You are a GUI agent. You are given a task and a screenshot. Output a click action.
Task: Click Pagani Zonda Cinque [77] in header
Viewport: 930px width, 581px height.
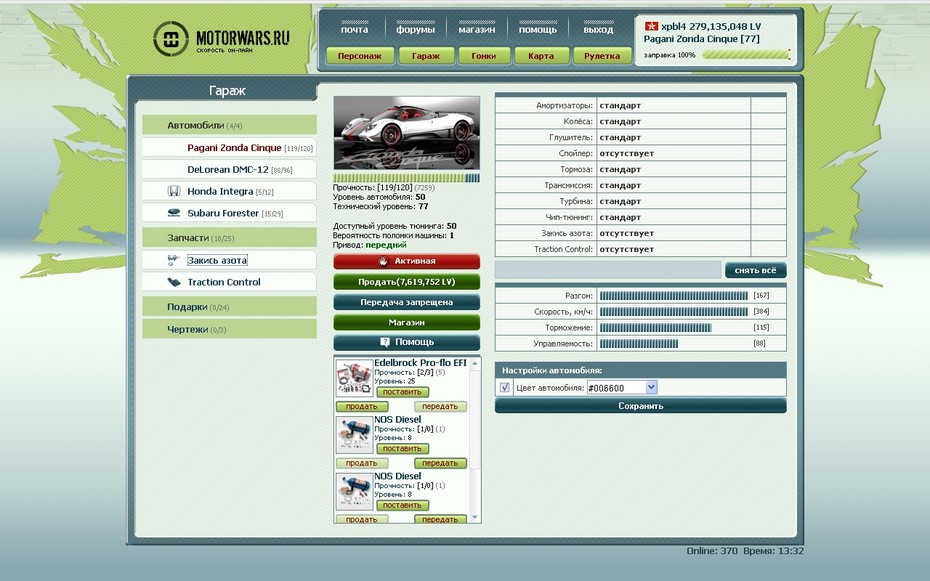pyautogui.click(x=702, y=39)
